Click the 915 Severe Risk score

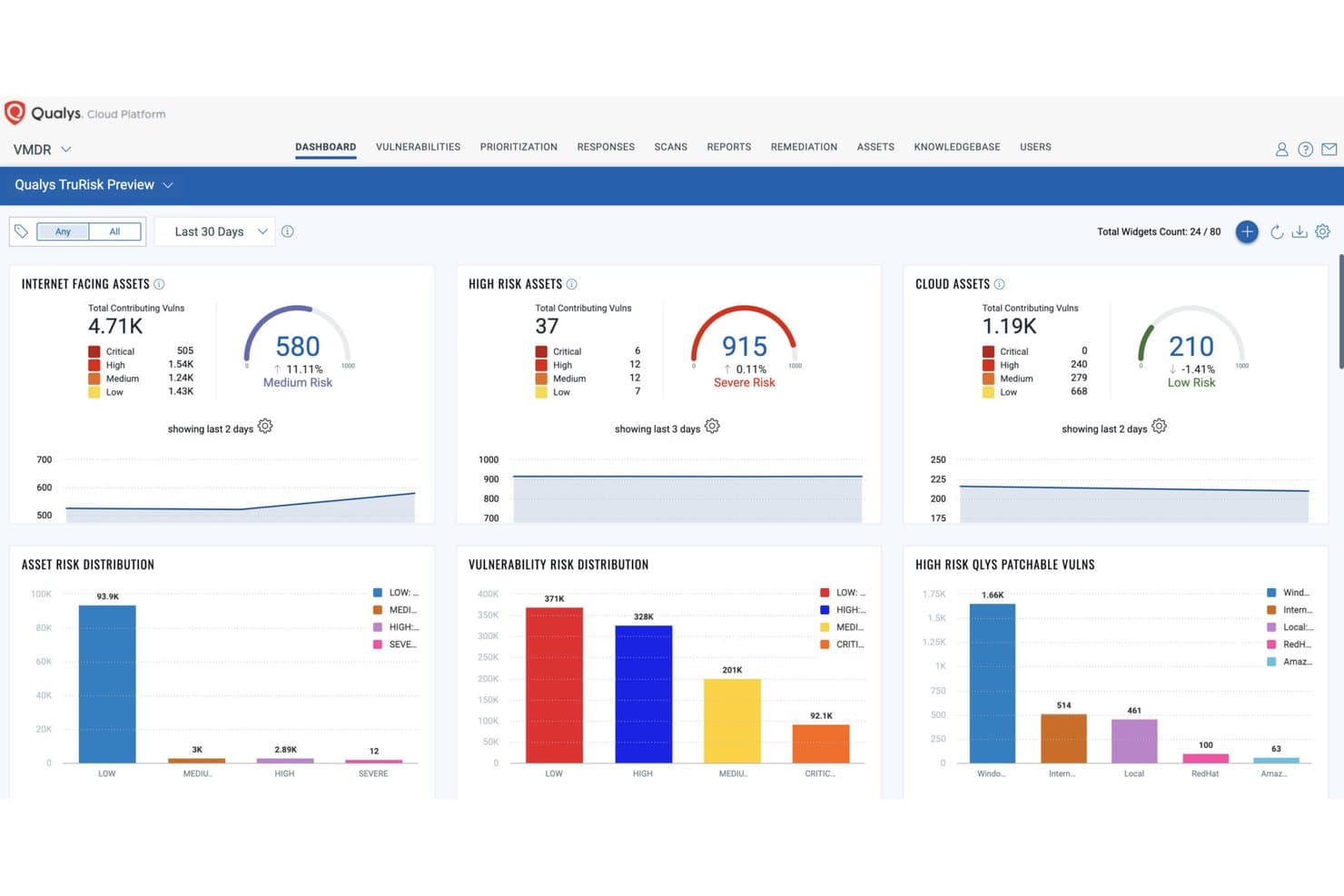[x=745, y=348]
